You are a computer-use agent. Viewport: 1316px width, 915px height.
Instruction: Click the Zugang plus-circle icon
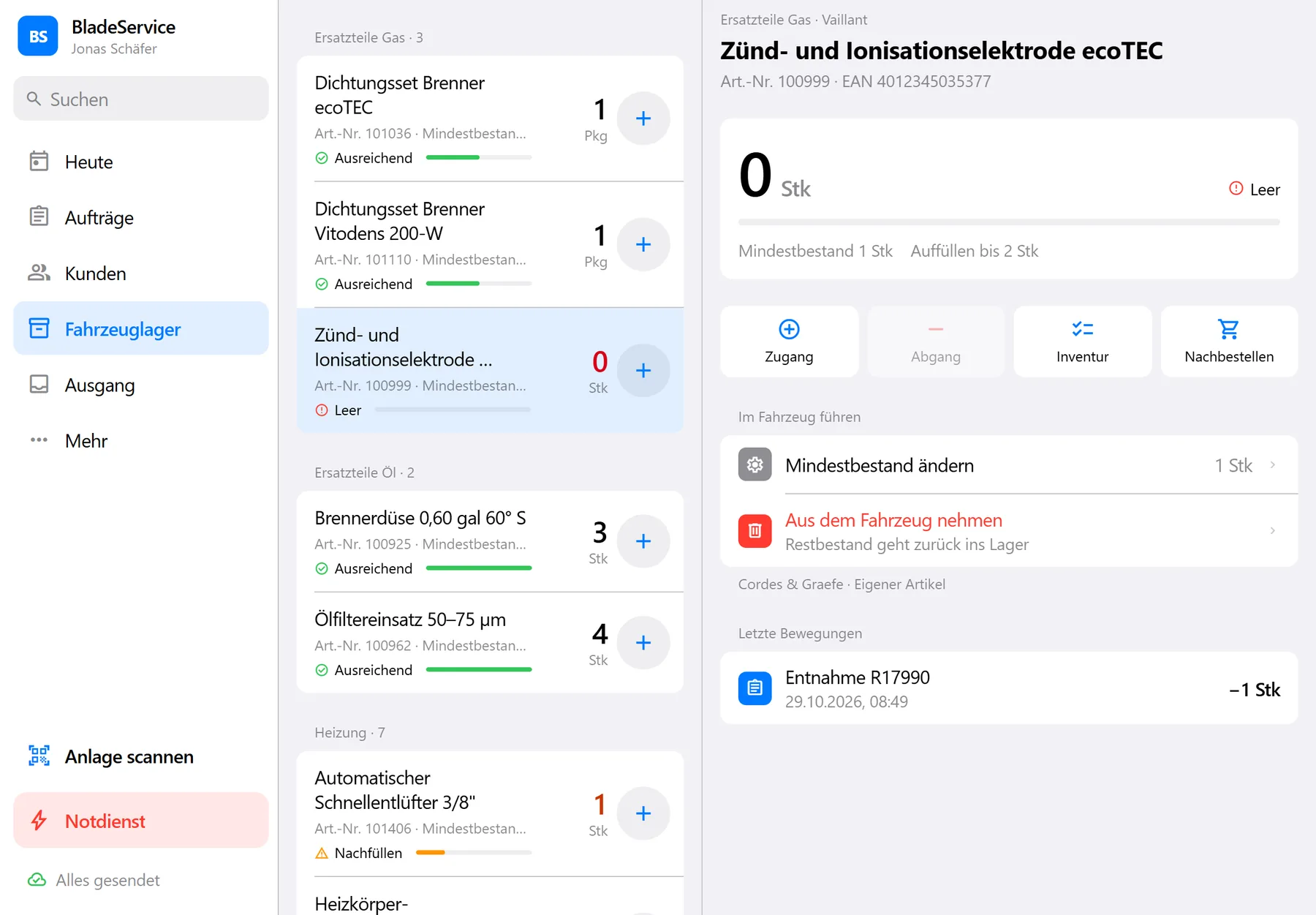pyautogui.click(x=789, y=329)
